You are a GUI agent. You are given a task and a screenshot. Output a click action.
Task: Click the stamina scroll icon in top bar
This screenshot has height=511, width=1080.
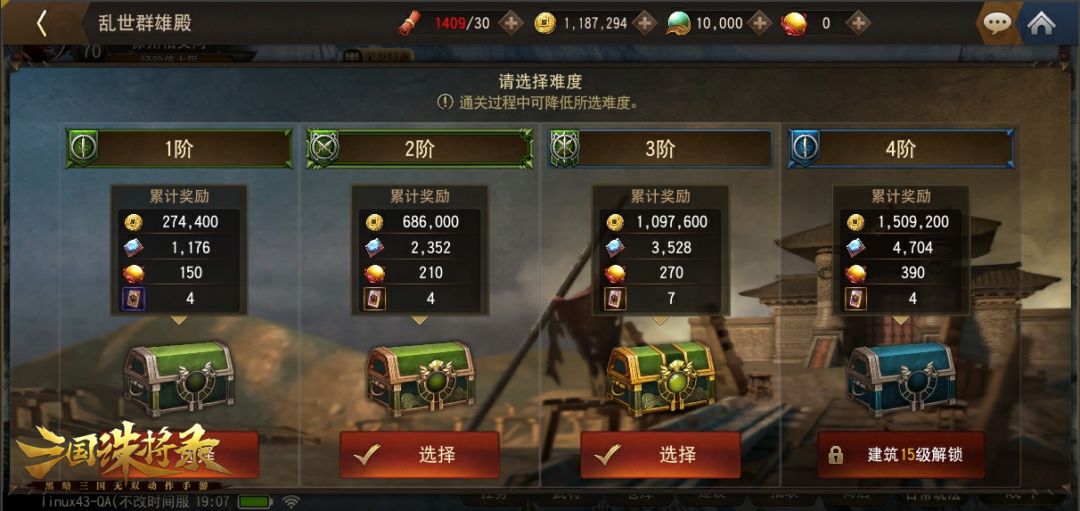point(409,23)
